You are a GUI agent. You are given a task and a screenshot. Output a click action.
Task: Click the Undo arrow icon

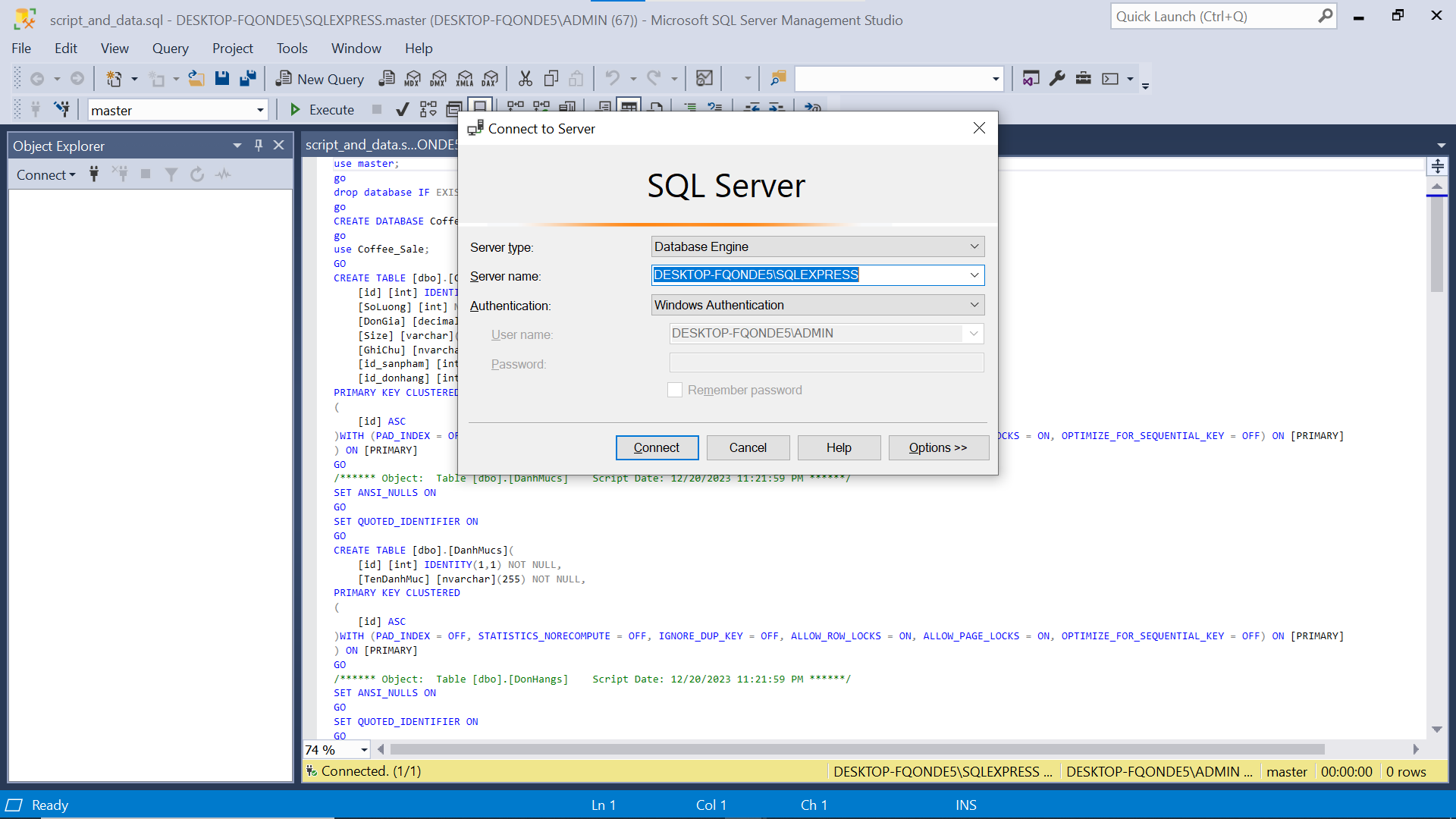tap(612, 78)
